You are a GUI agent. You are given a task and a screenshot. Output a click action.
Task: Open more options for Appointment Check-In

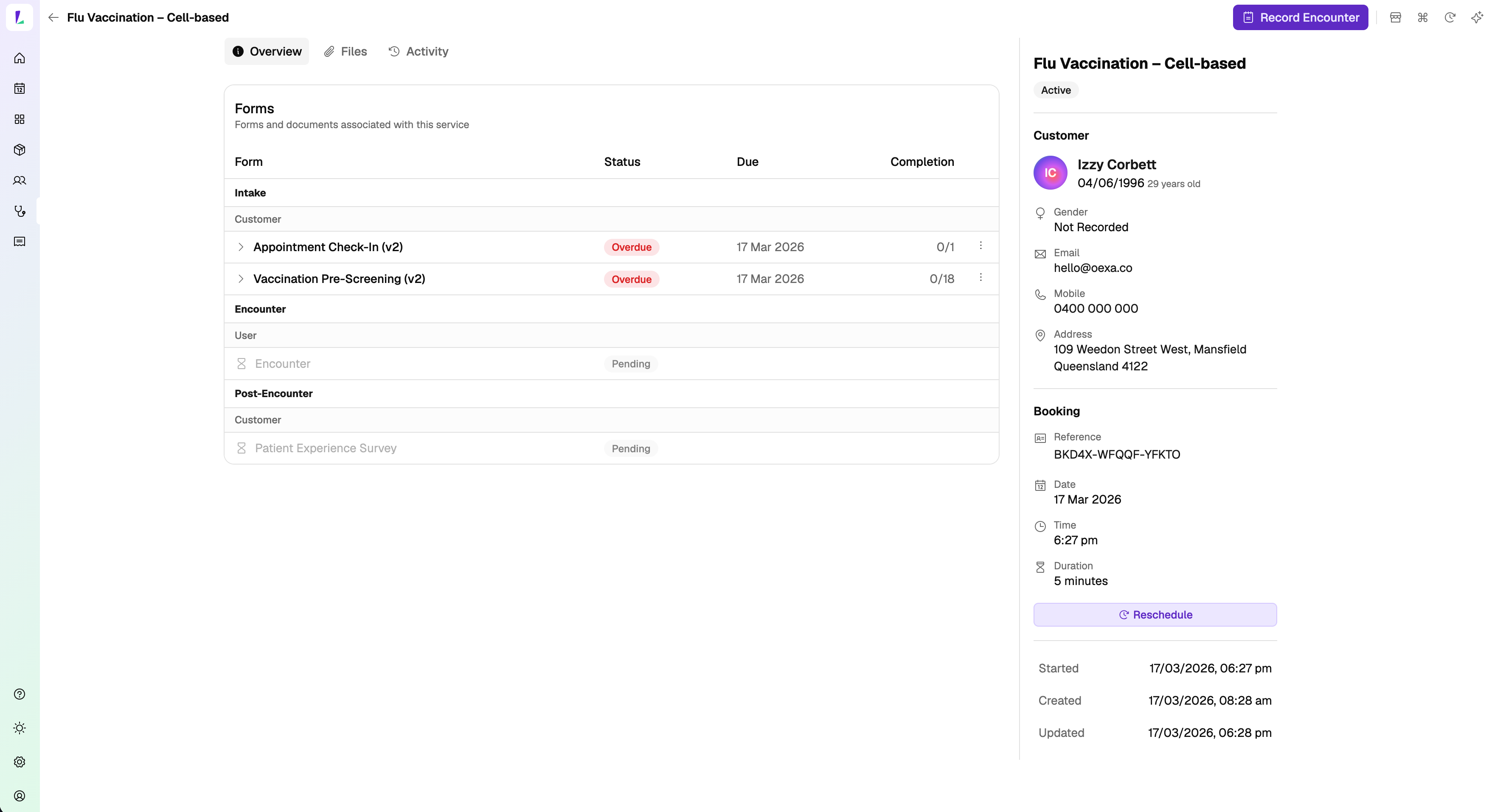(x=981, y=246)
